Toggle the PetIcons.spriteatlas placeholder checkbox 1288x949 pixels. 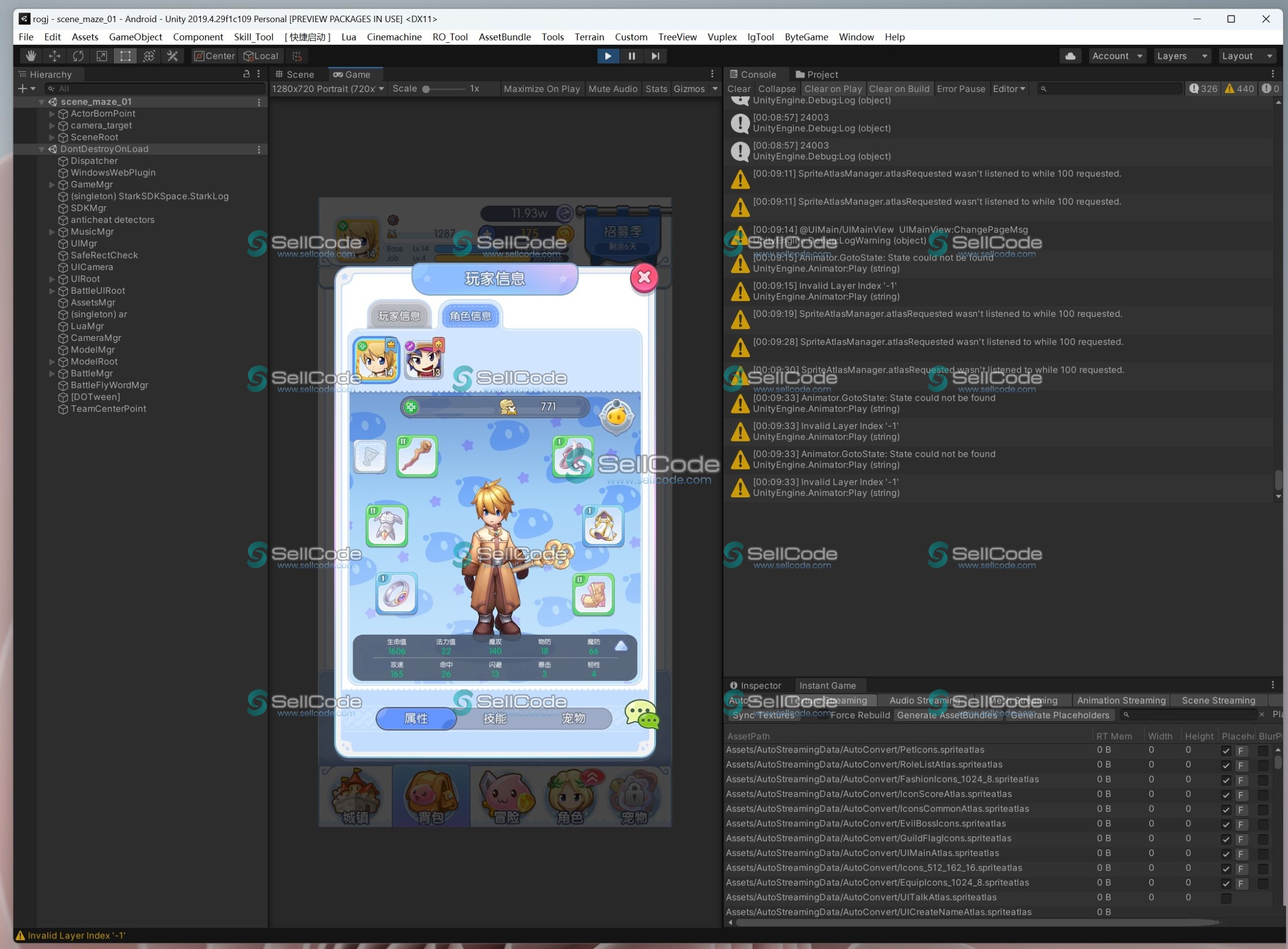[x=1225, y=751]
